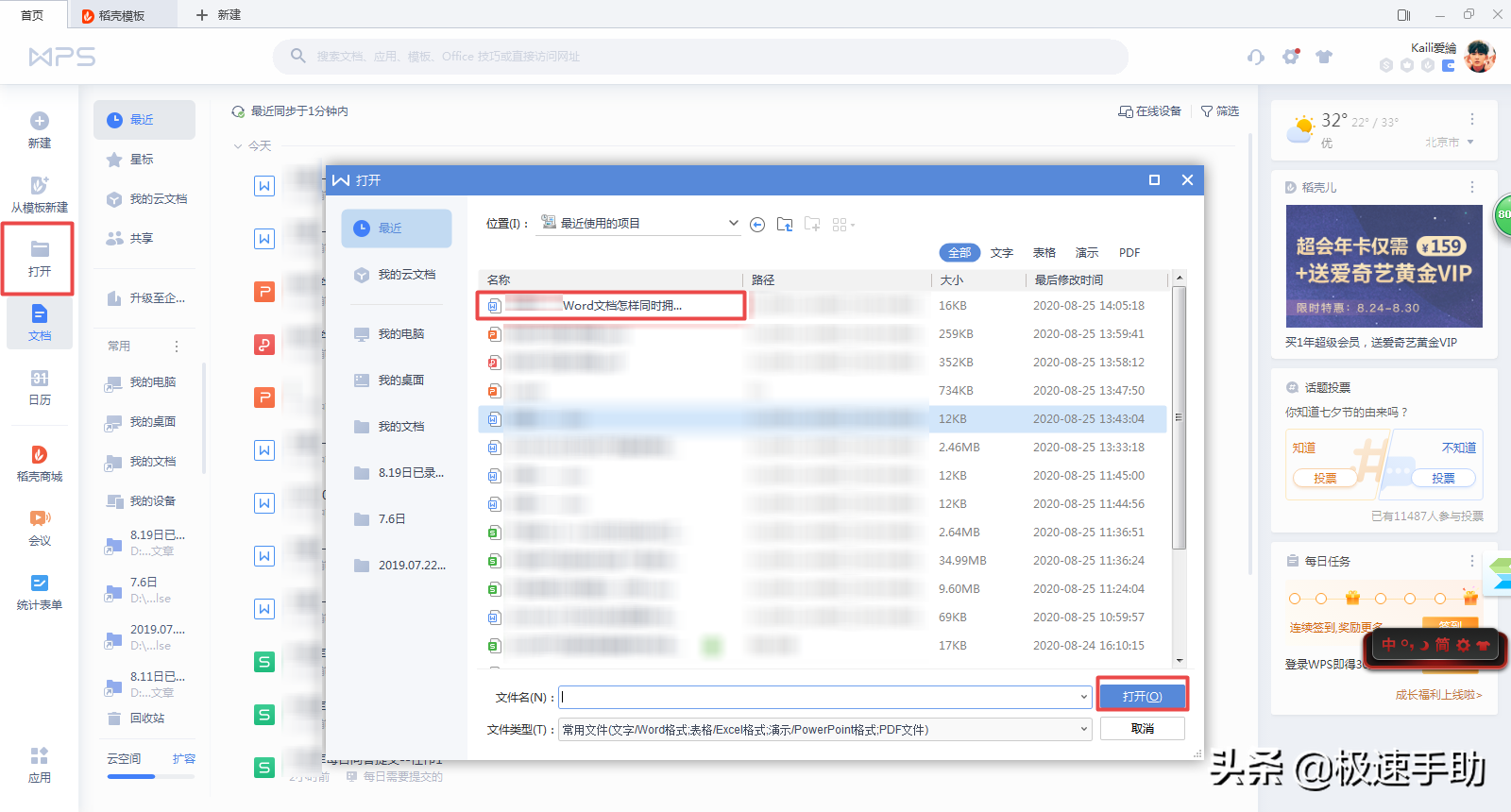Screen dimensions: 1511x812
Task: Select 最近 clock item in dialog sidebar
Action: coord(397,228)
